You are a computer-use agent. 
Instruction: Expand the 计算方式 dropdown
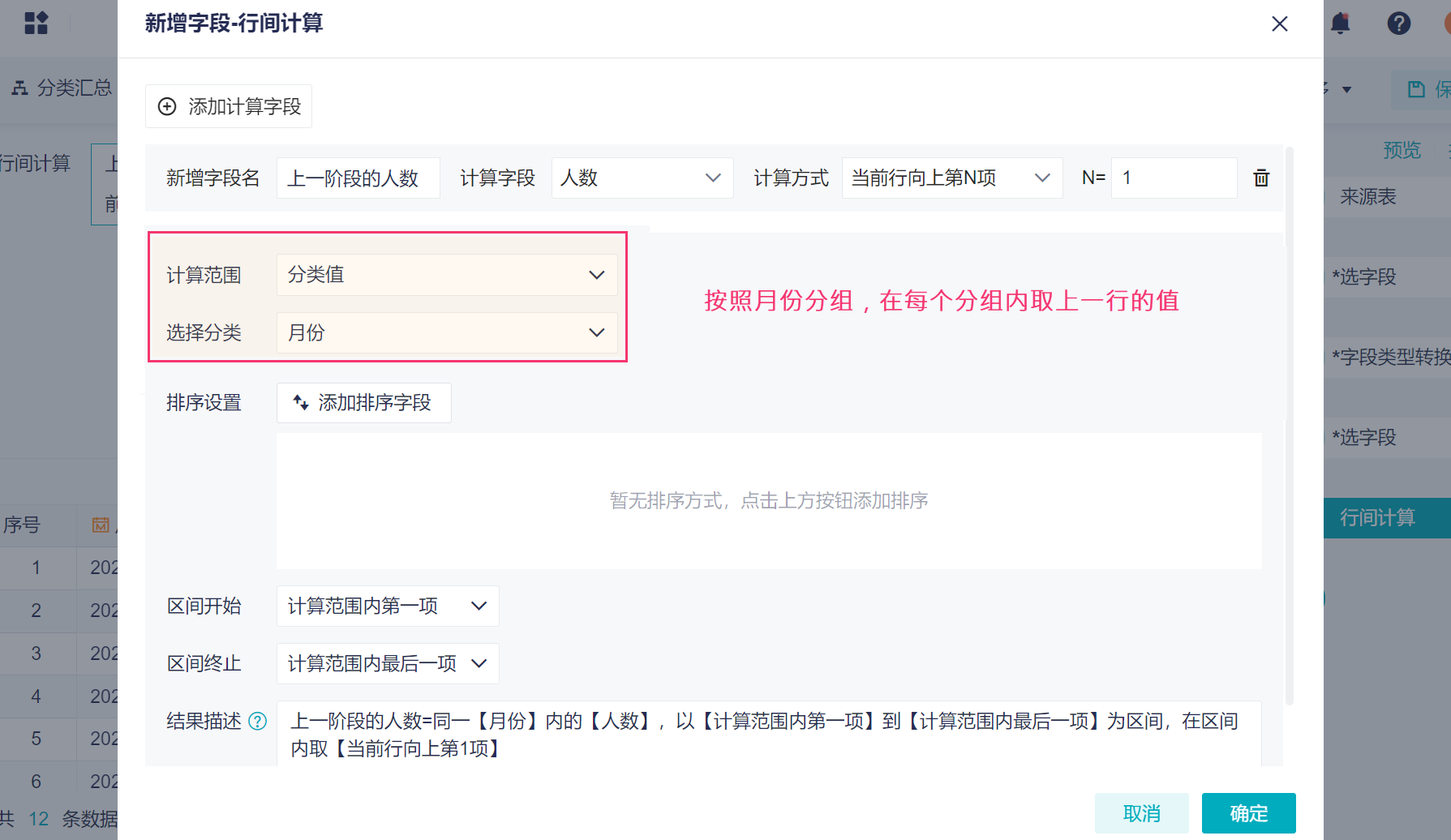(951, 178)
